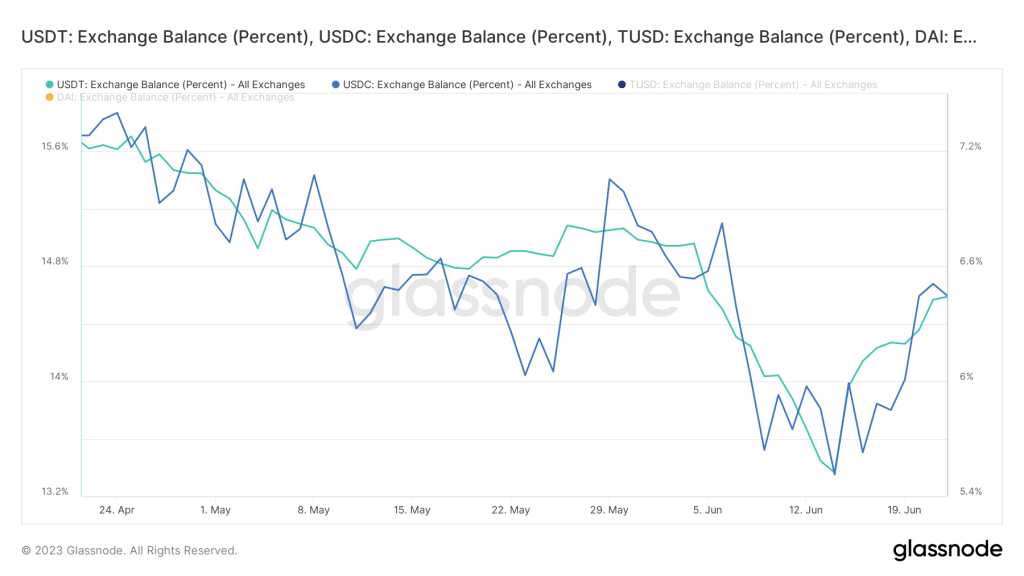Click the blue USDC legend dot
1024x576 pixels.
pos(336,85)
